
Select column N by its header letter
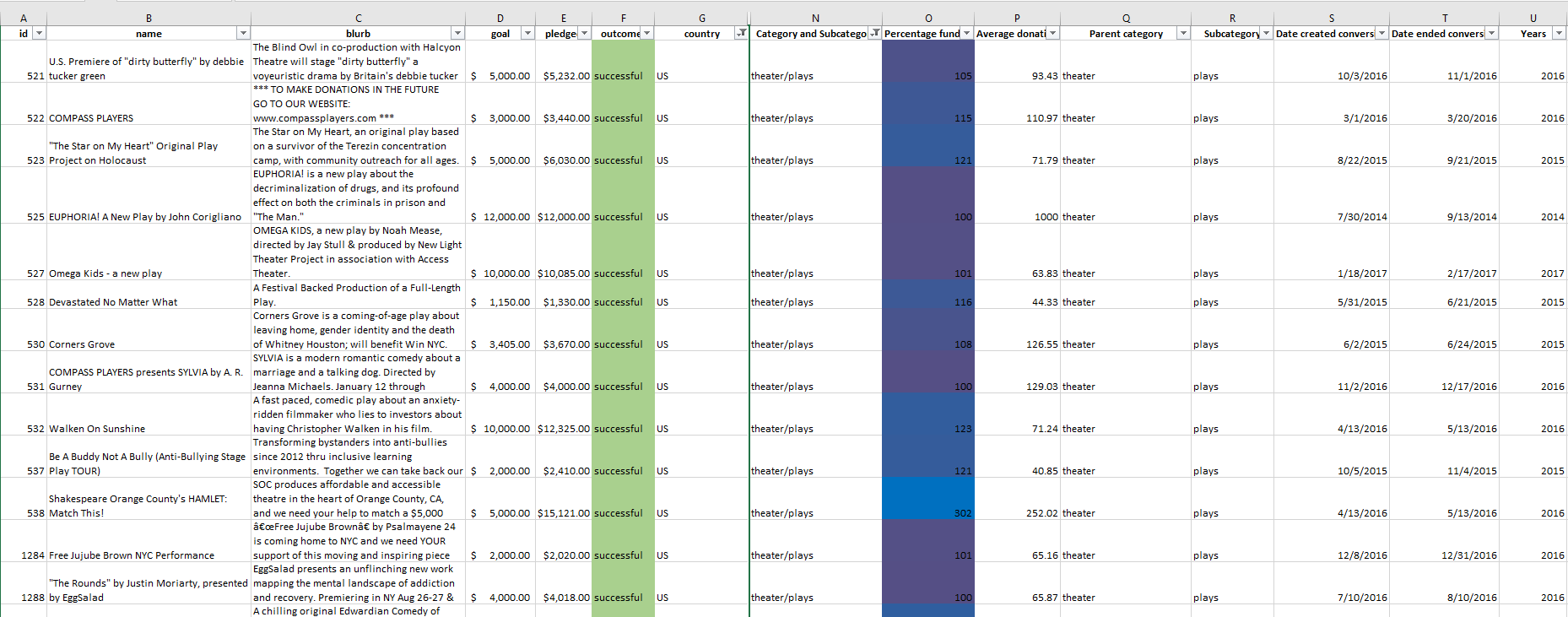pos(816,18)
